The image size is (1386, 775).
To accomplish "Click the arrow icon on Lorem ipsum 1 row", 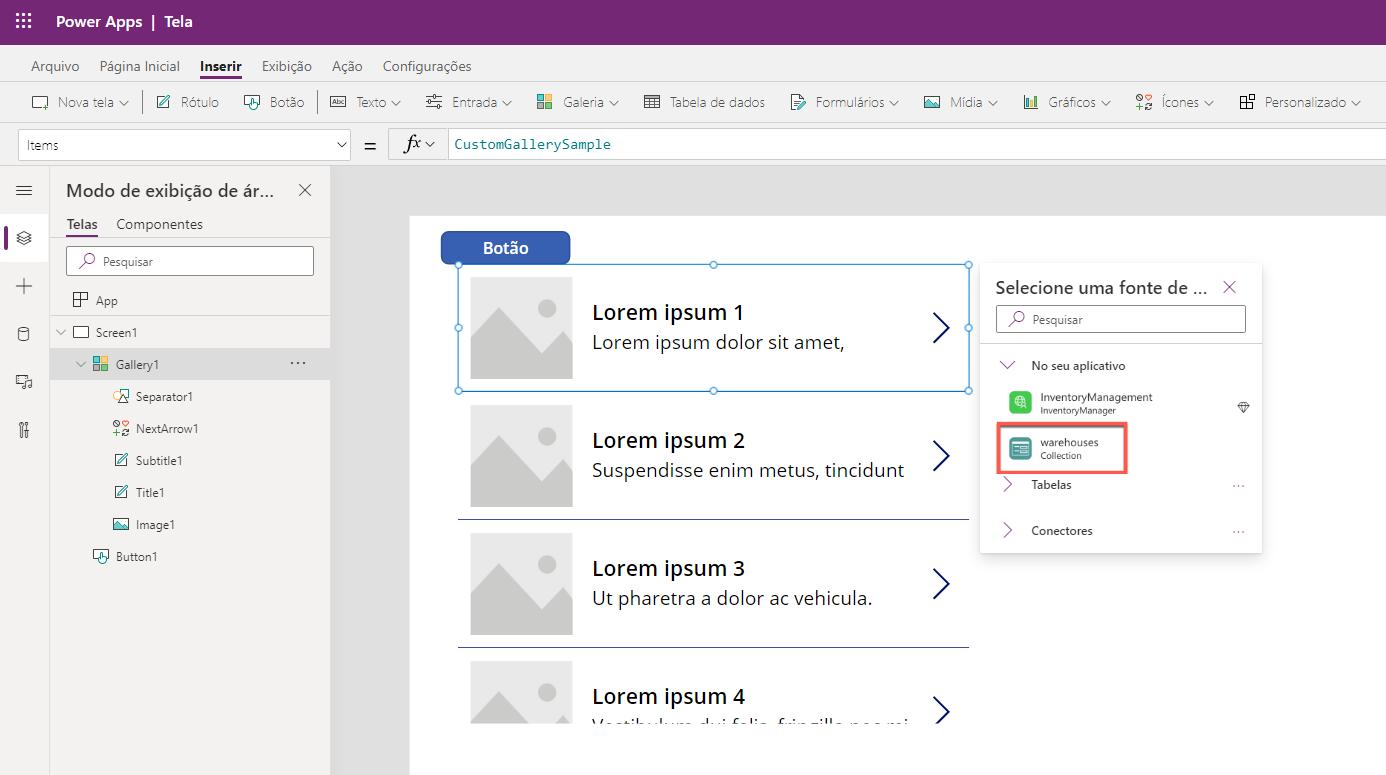I will (941, 327).
